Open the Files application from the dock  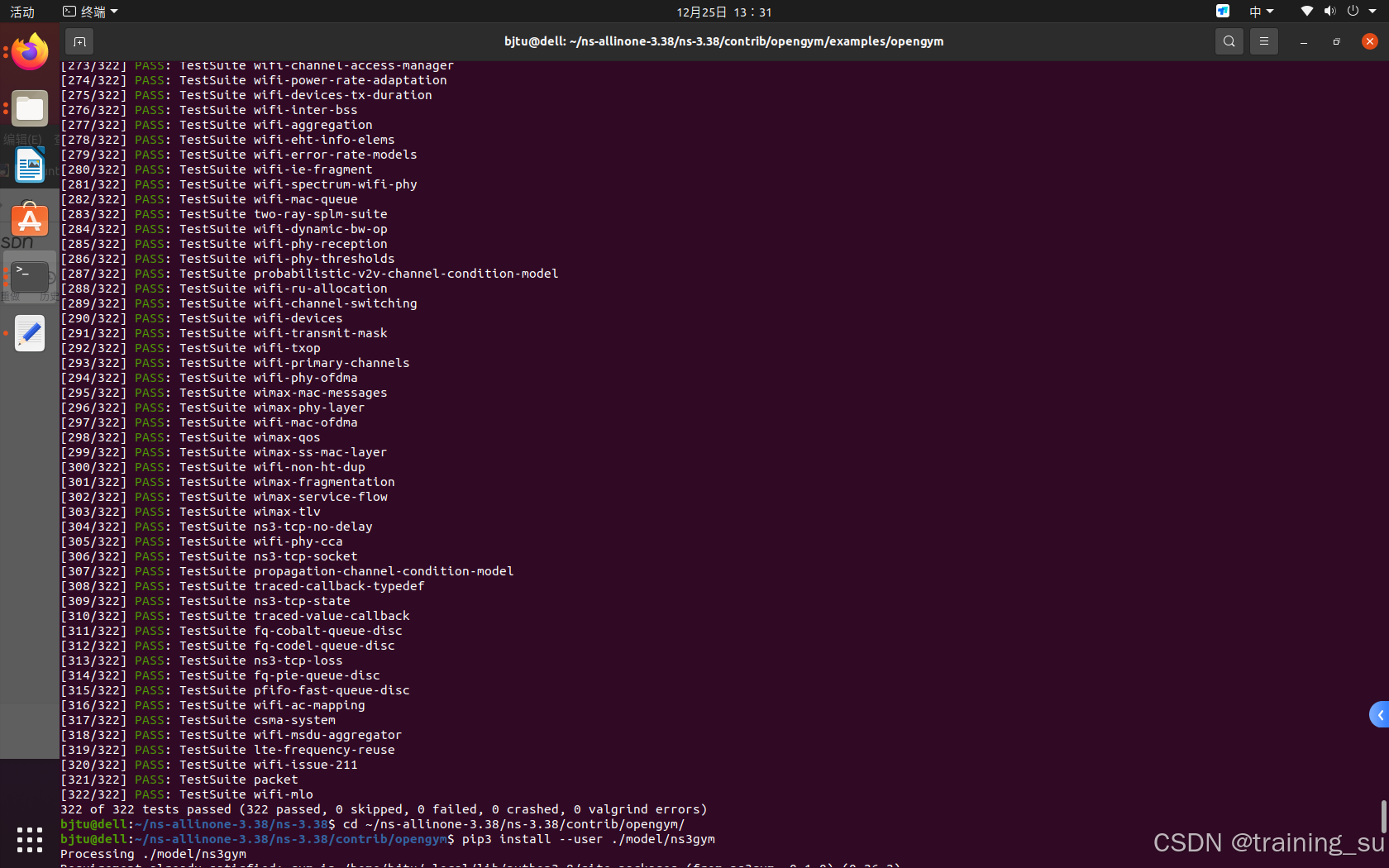coord(29,108)
